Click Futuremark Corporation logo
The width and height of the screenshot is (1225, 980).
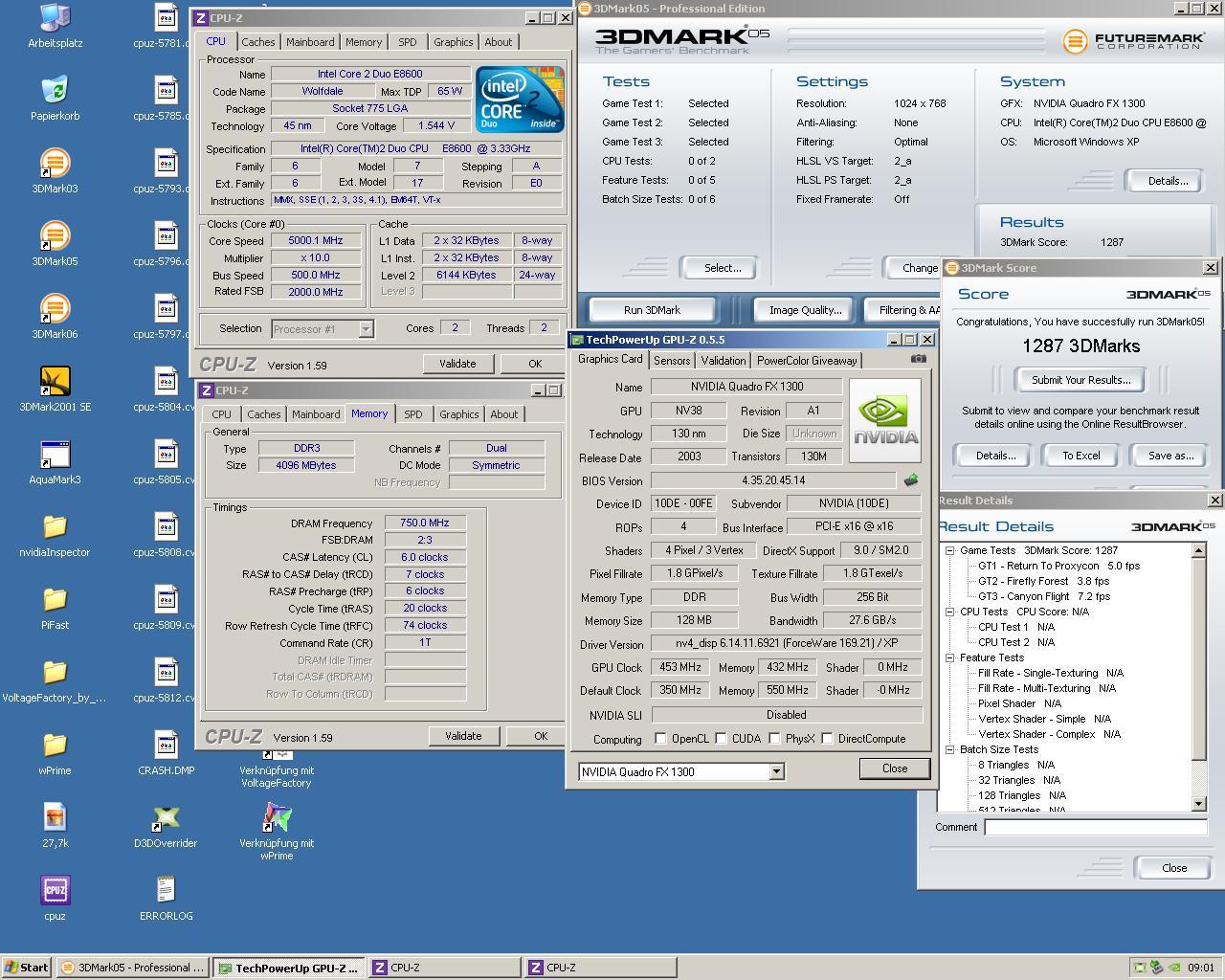tap(1134, 41)
